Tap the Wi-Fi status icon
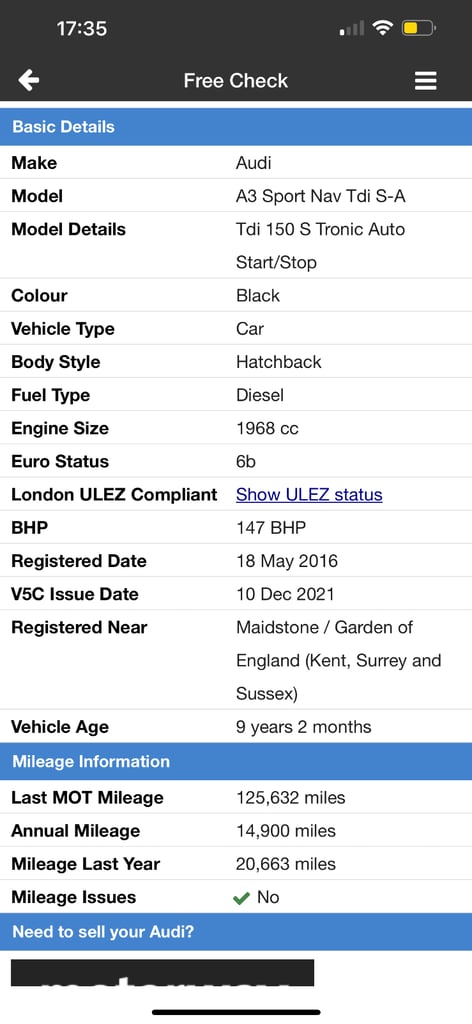This screenshot has height=1024, width=472. click(383, 28)
